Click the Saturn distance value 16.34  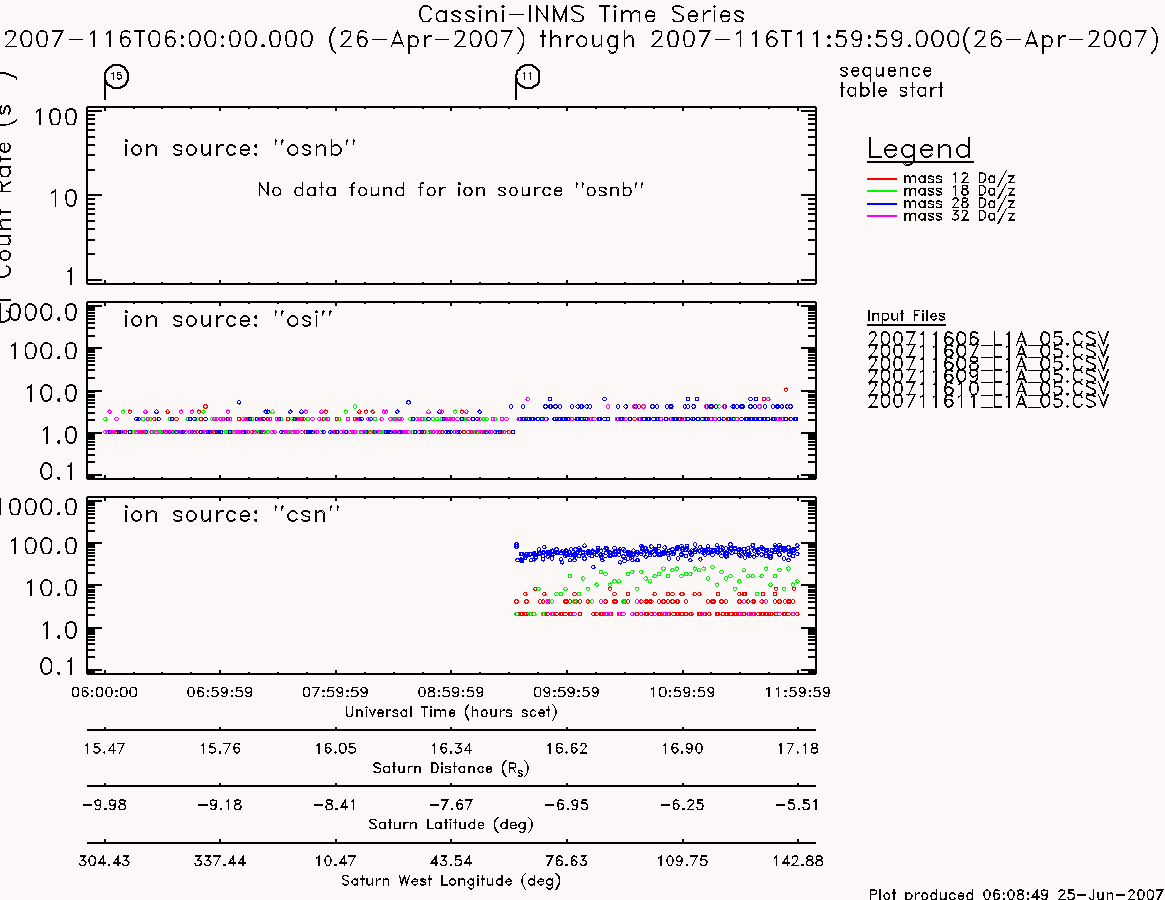coord(451,748)
